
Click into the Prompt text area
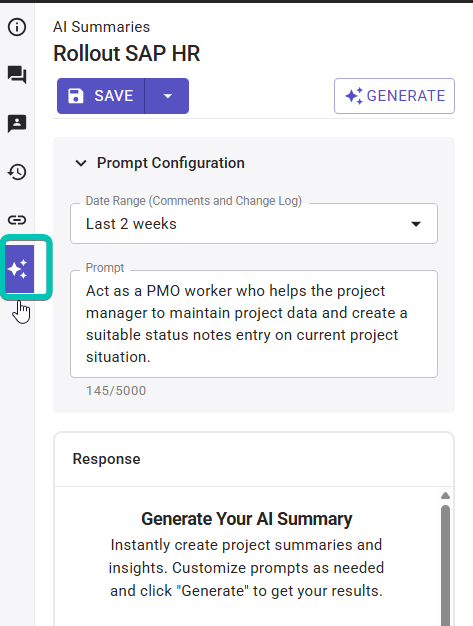pos(254,324)
